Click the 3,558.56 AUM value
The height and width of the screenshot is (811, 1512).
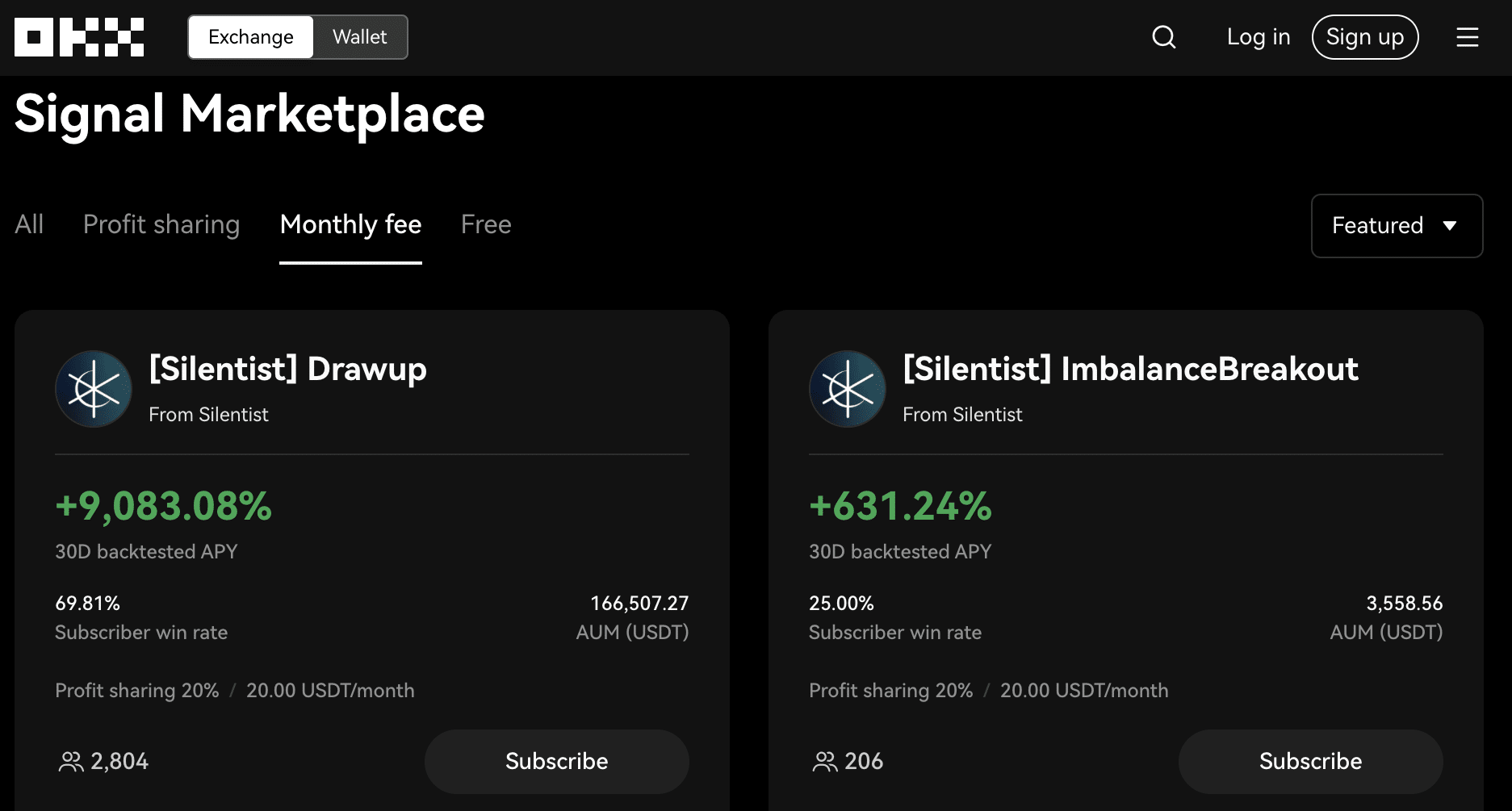point(1404,604)
